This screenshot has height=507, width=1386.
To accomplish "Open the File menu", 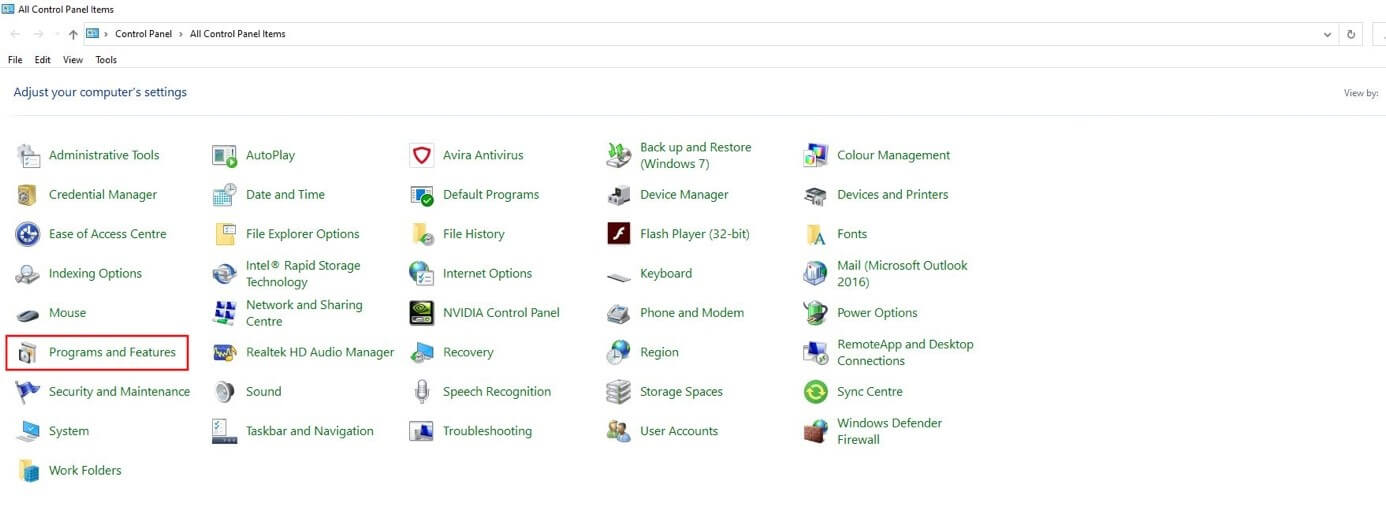I will (x=15, y=60).
